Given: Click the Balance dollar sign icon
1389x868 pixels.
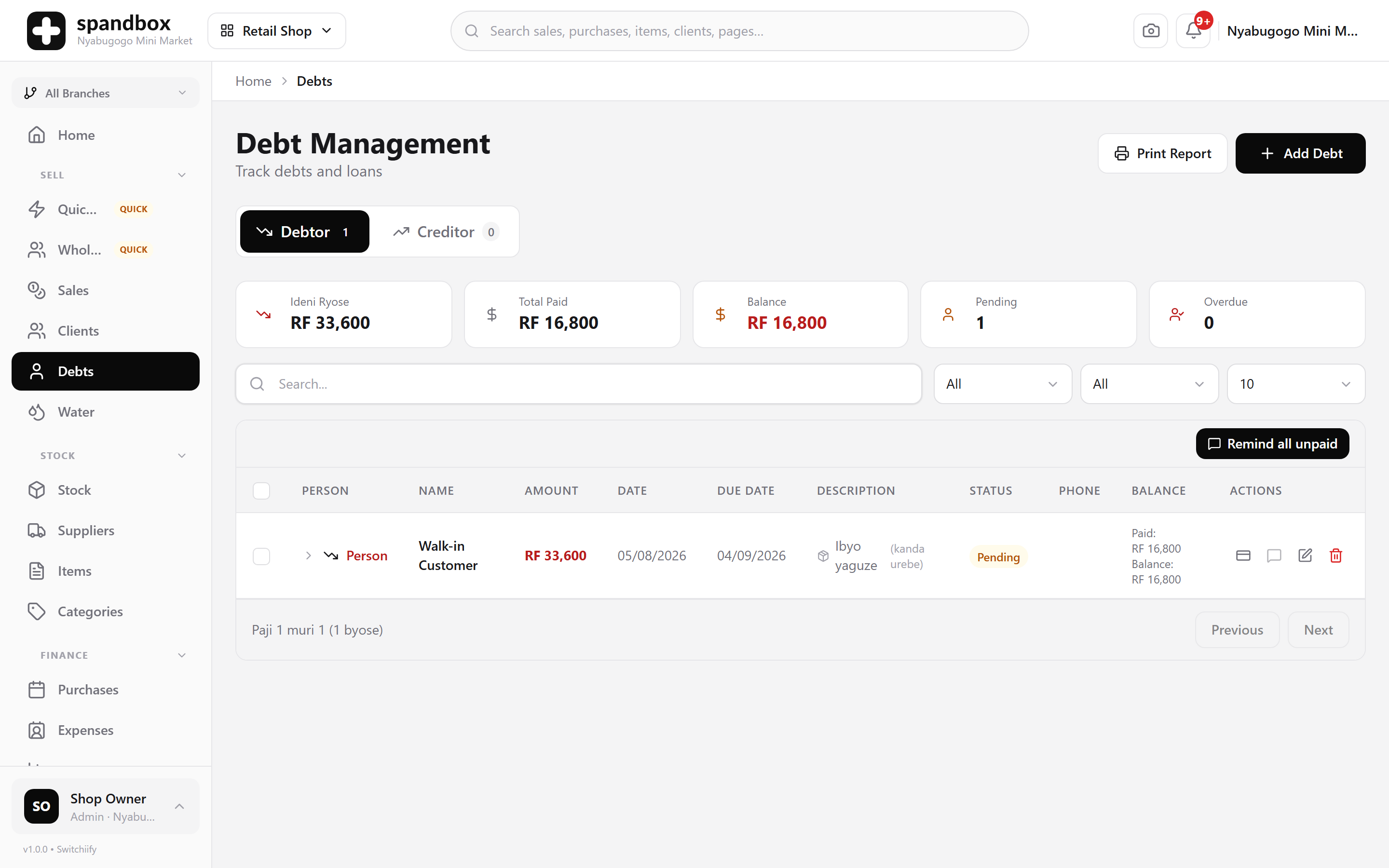Looking at the screenshot, I should click(x=721, y=314).
